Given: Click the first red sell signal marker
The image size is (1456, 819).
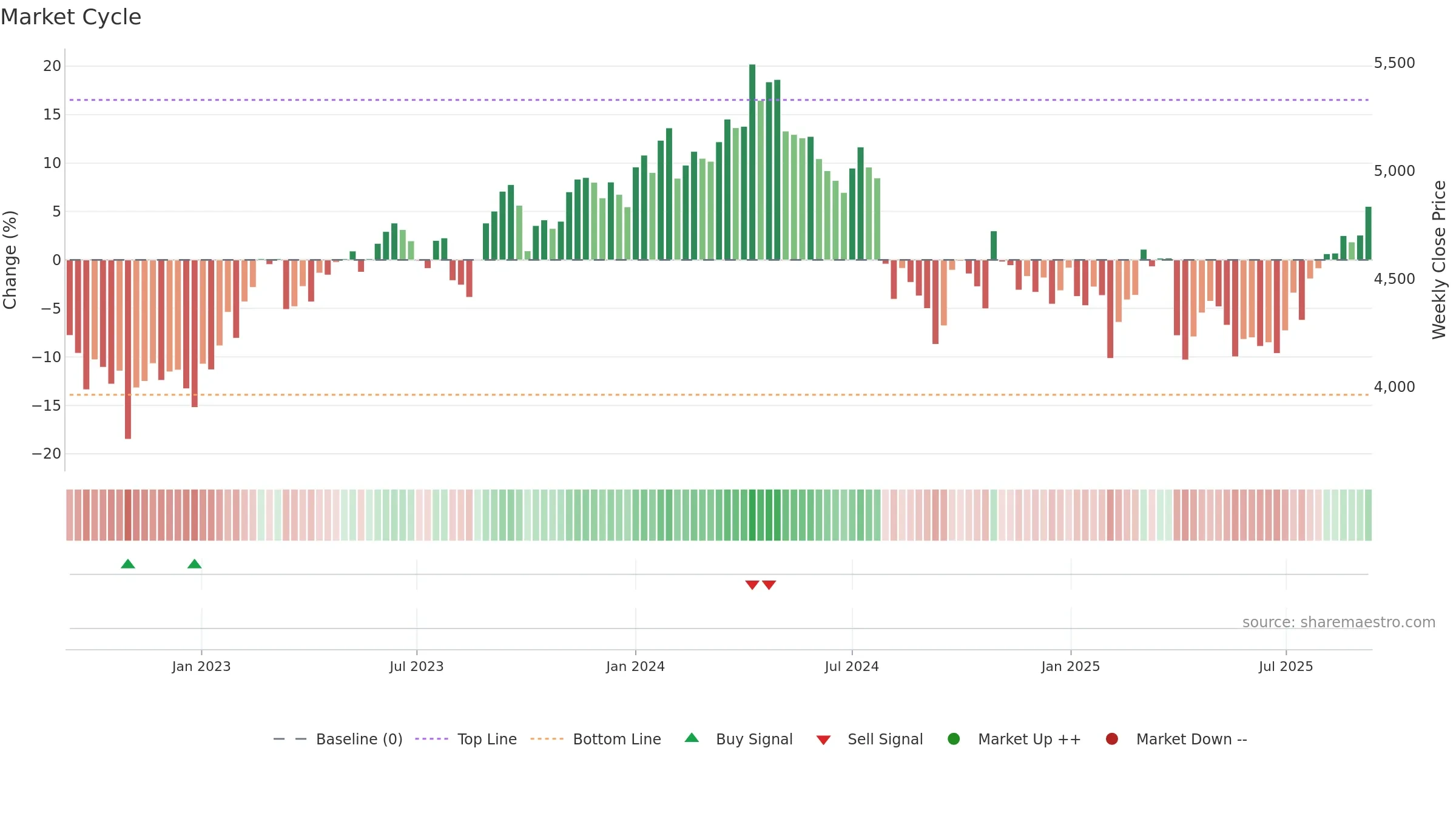Looking at the screenshot, I should pos(752,585).
